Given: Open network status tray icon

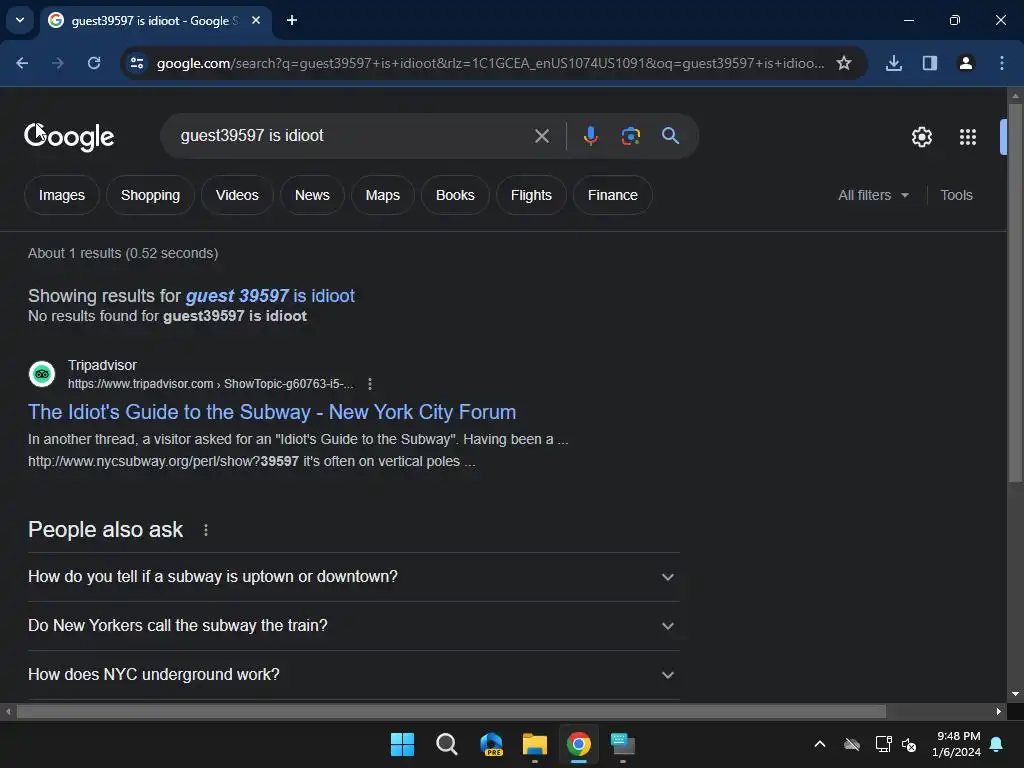Looking at the screenshot, I should 883,744.
